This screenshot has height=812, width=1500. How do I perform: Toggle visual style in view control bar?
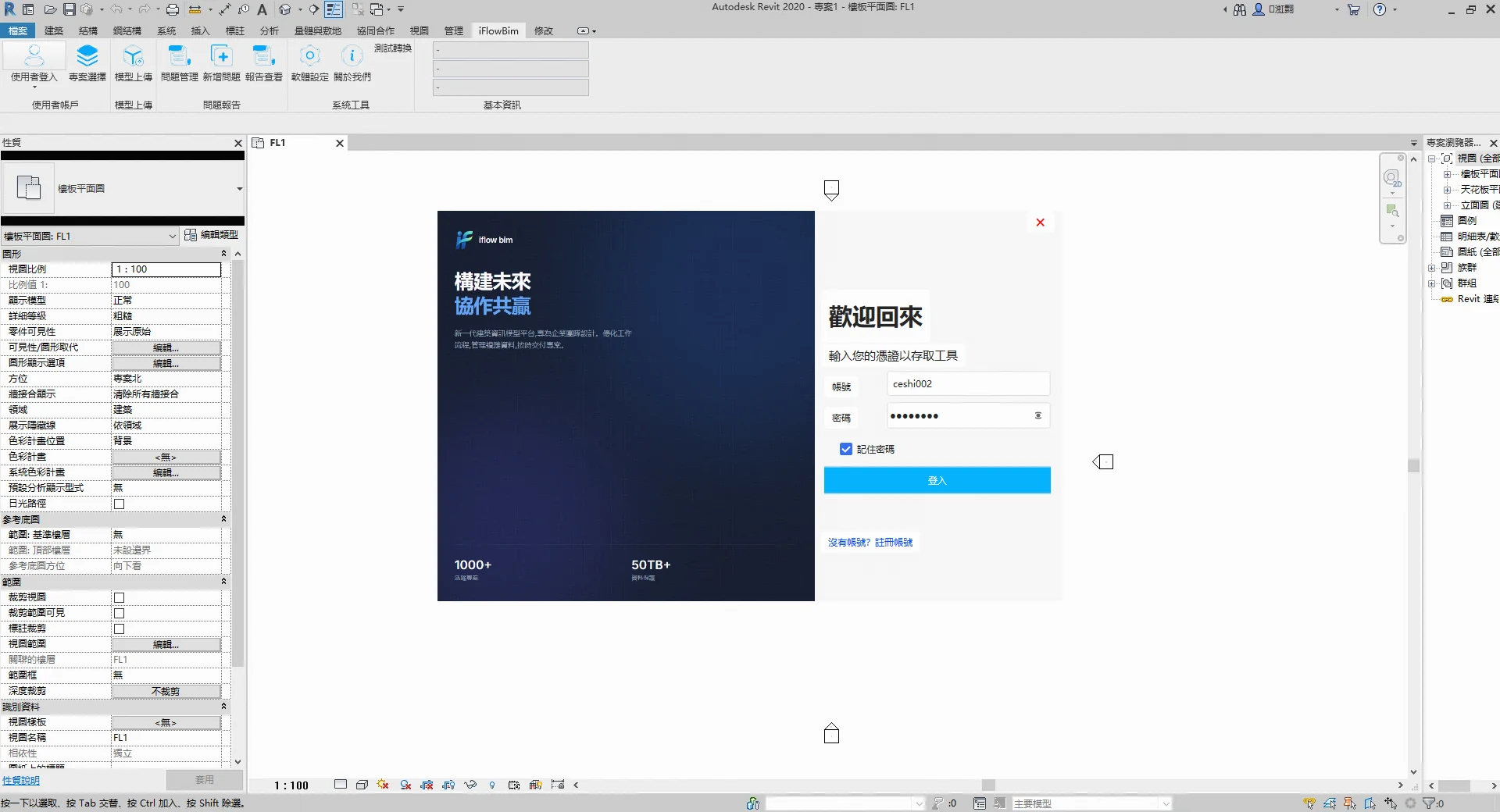[x=362, y=785]
